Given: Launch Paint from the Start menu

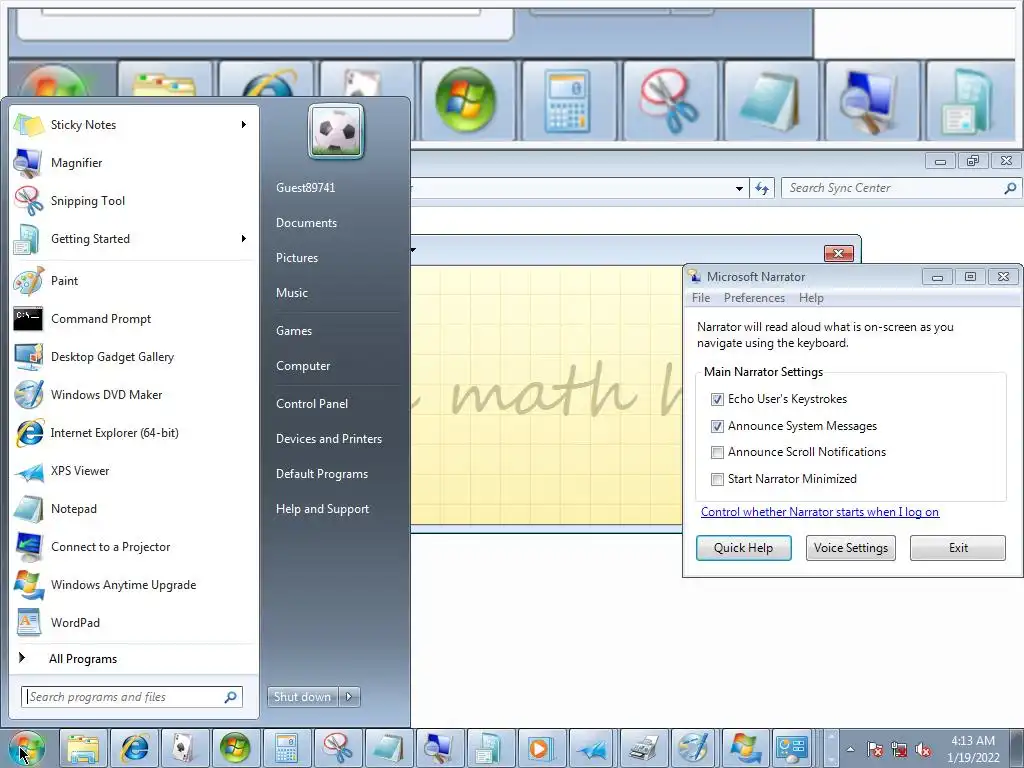Looking at the screenshot, I should (x=133, y=281).
